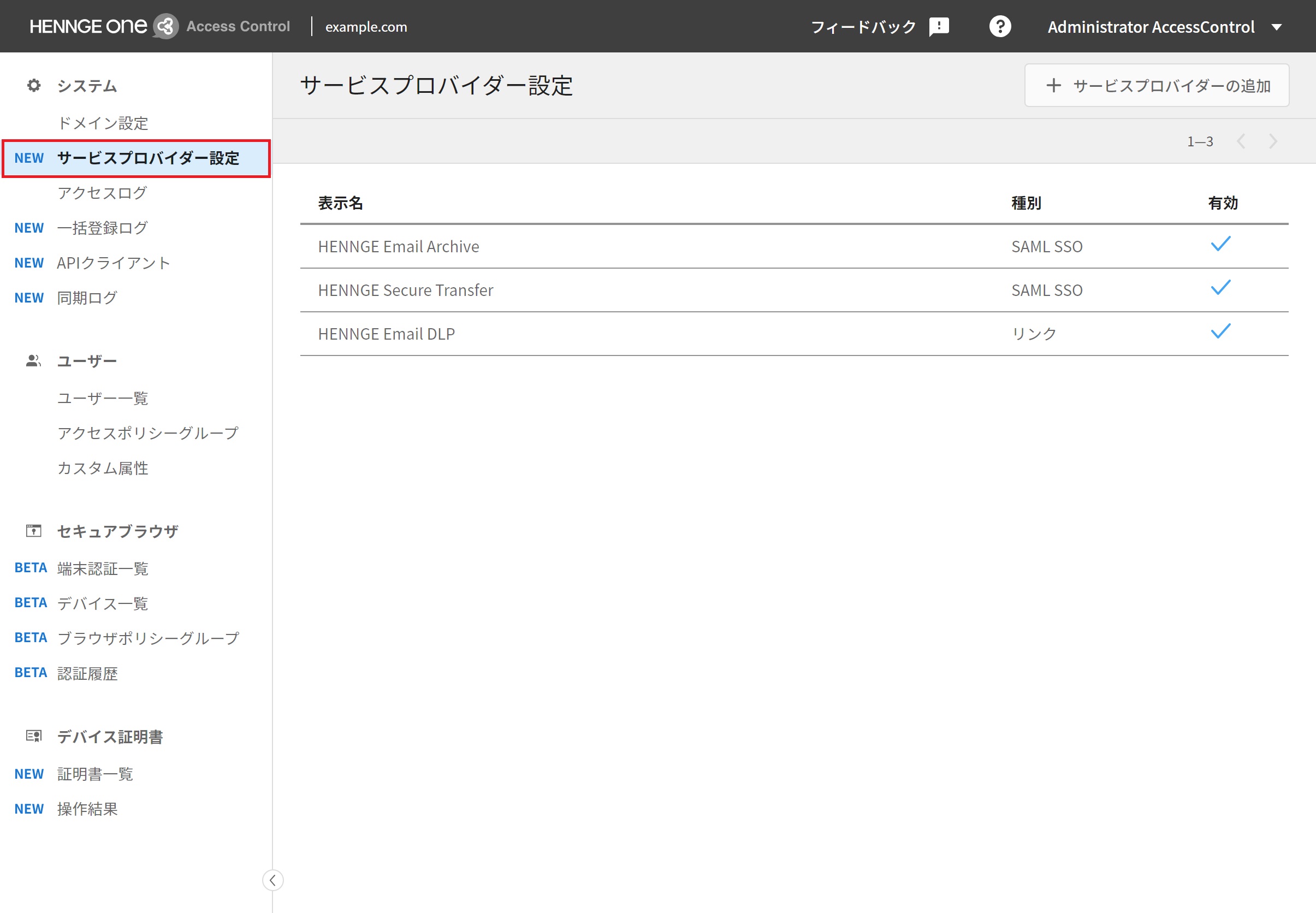Click the ユーザー section heading
The image size is (1316, 913).
tap(87, 361)
